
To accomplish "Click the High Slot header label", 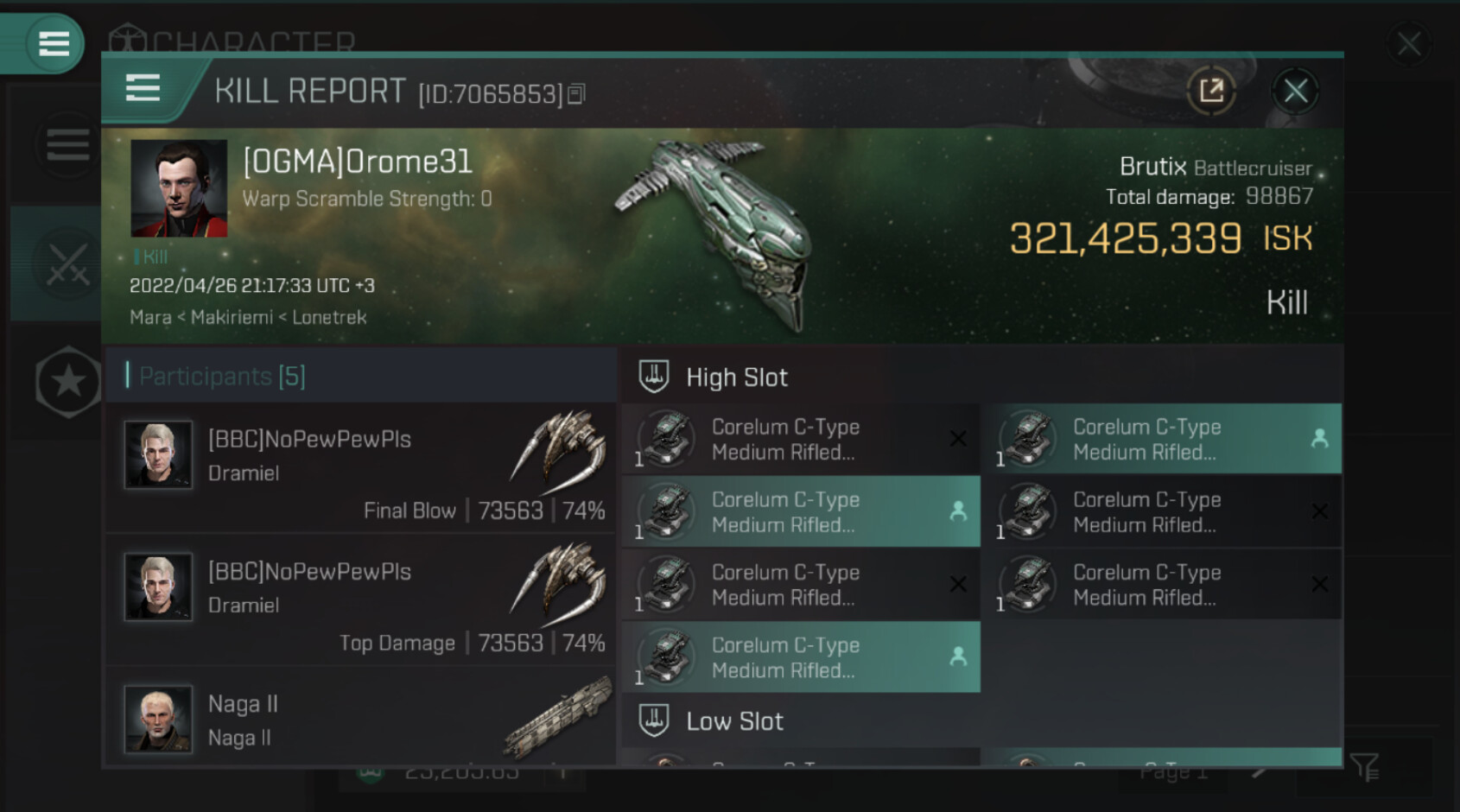I will click(x=736, y=377).
